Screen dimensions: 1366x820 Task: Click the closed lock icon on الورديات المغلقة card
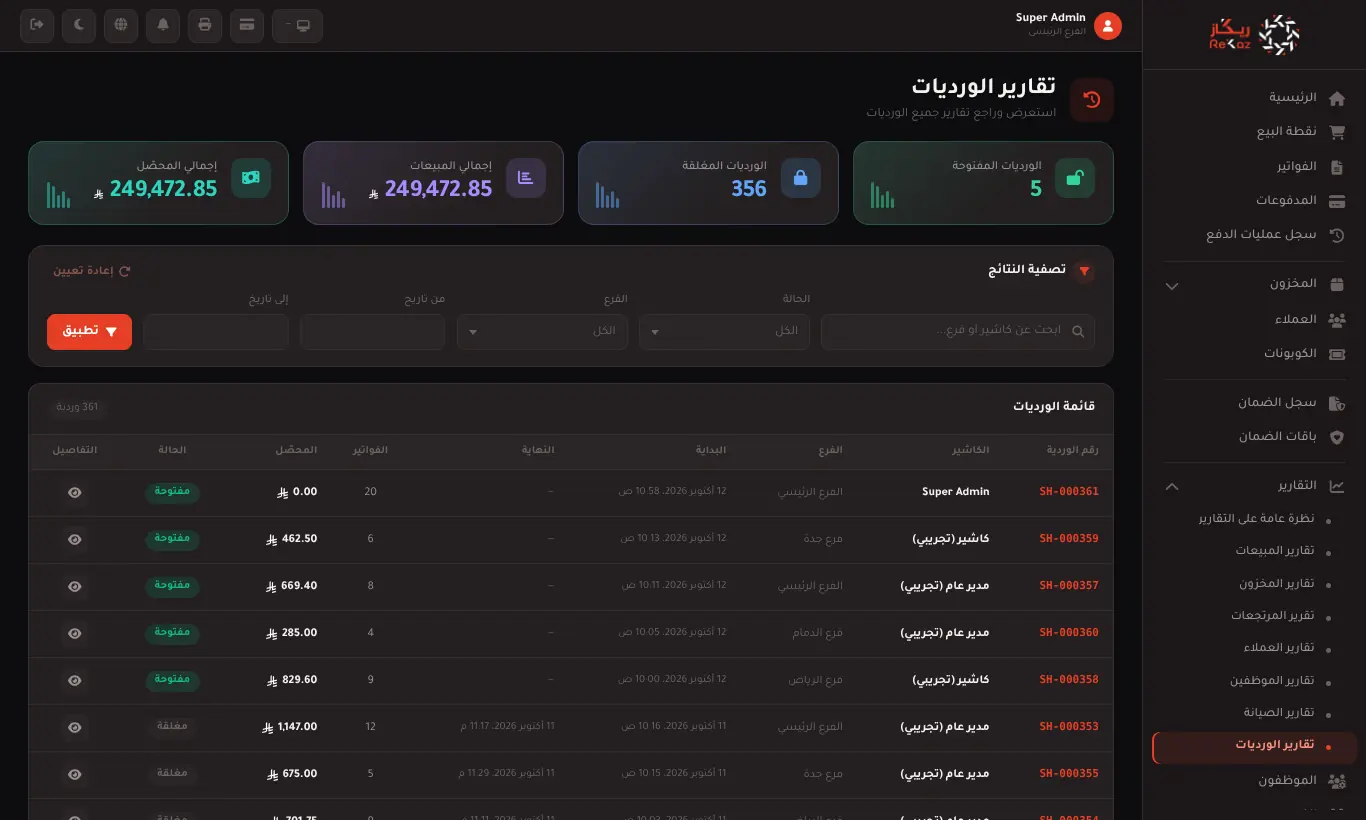(800, 178)
